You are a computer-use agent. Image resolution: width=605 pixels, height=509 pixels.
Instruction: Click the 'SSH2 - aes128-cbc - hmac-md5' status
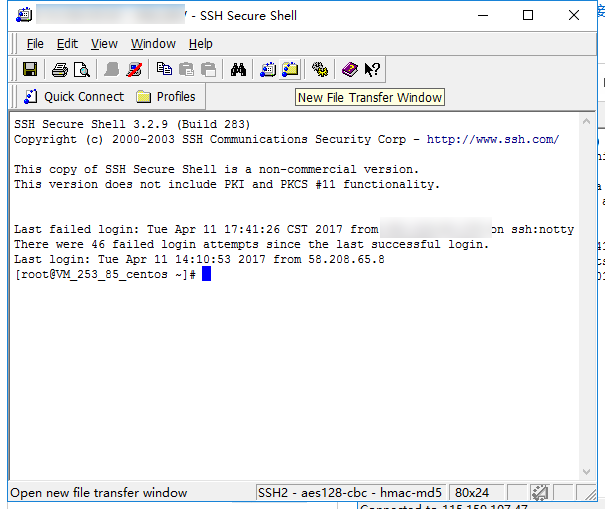350,493
